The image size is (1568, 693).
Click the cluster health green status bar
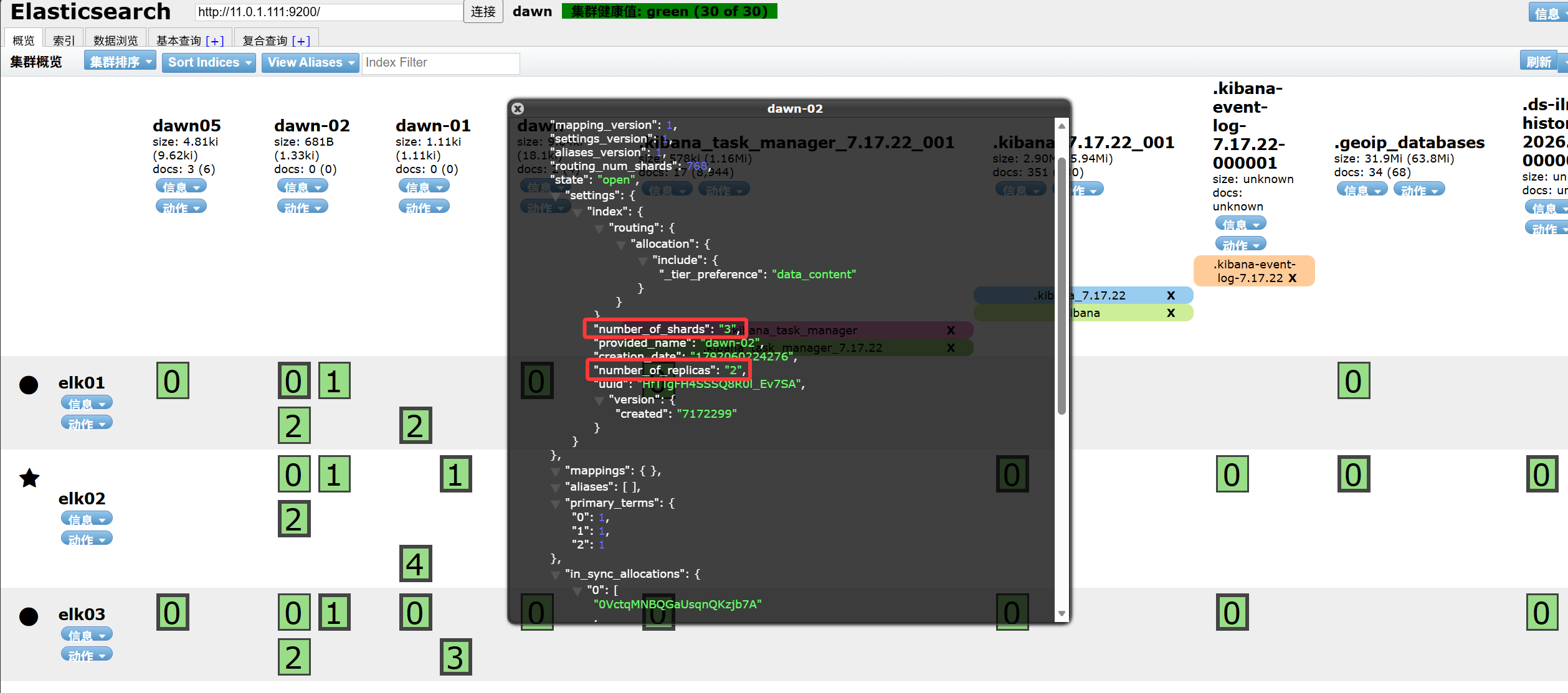(x=670, y=11)
